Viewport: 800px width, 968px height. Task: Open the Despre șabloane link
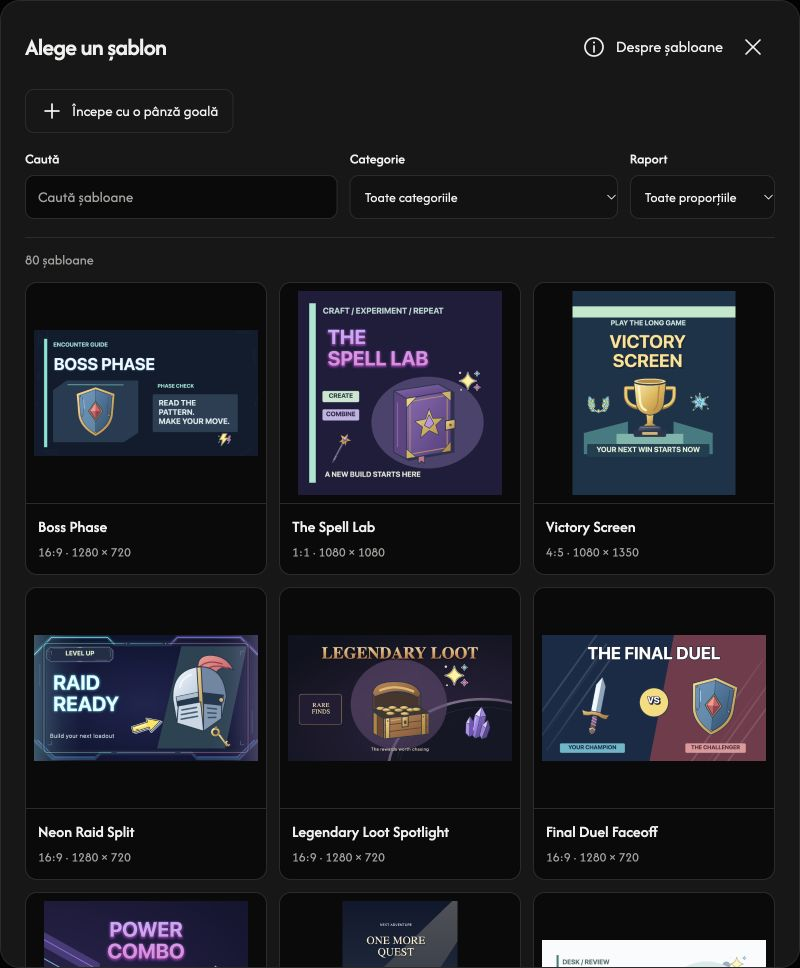[x=669, y=47]
